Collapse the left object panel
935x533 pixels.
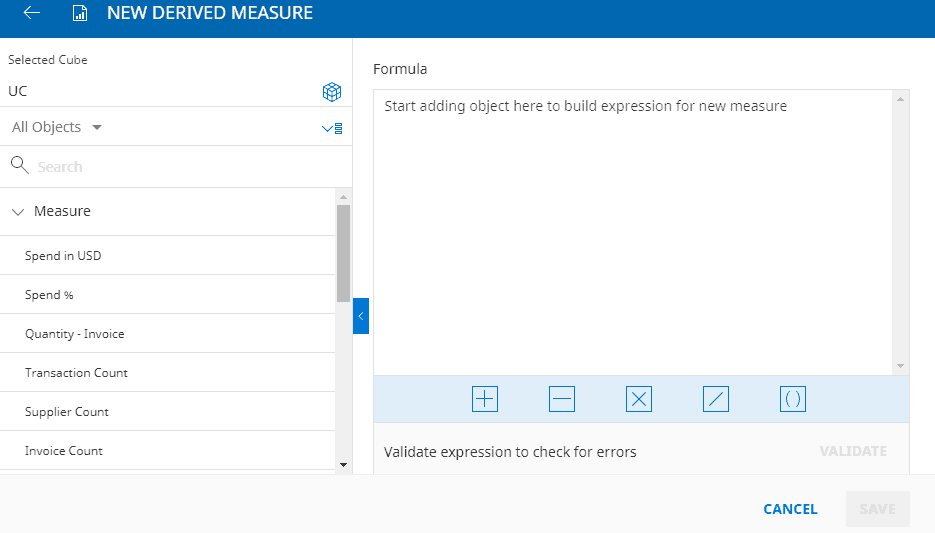(x=361, y=316)
